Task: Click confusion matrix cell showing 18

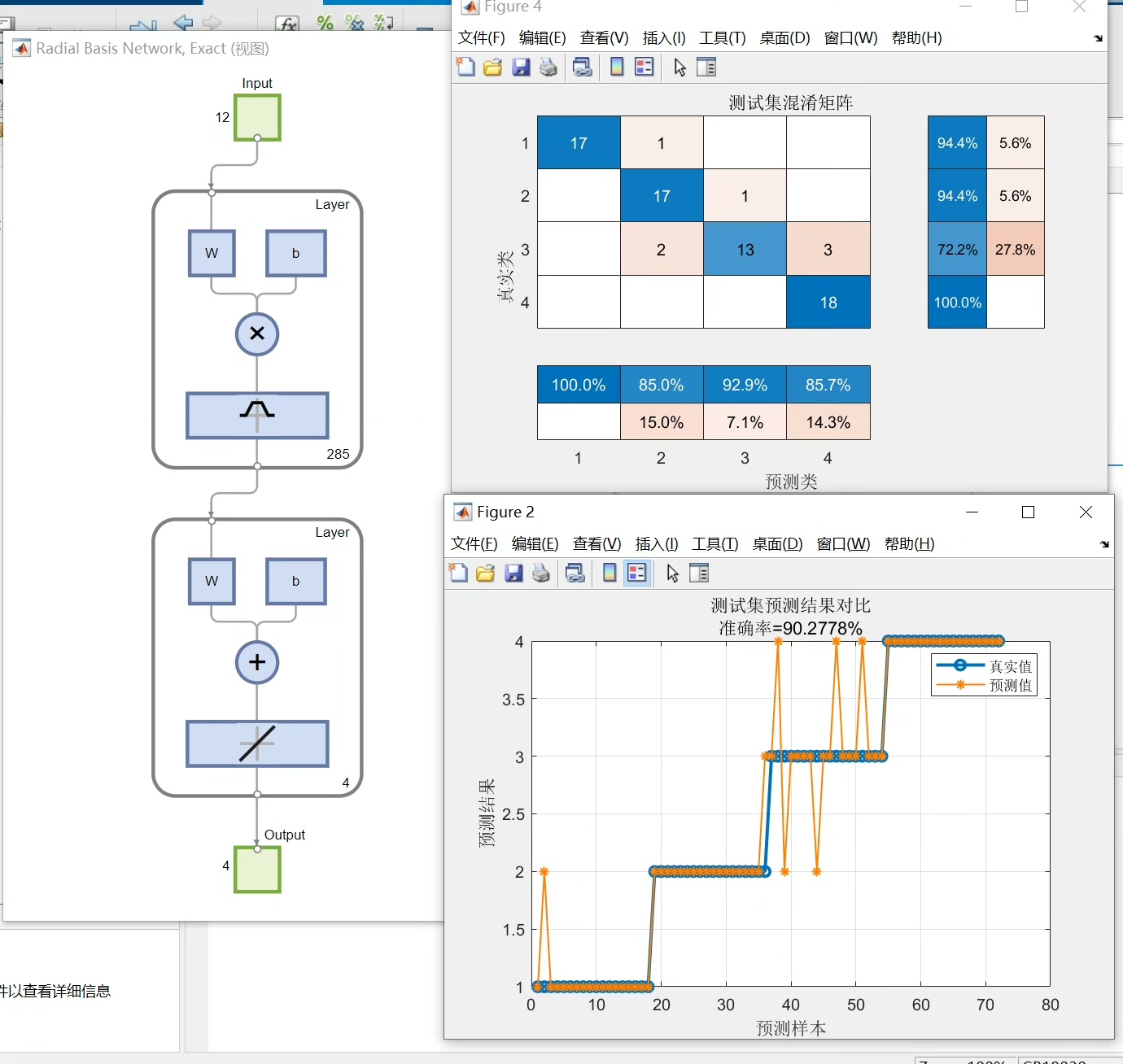Action: 828,303
